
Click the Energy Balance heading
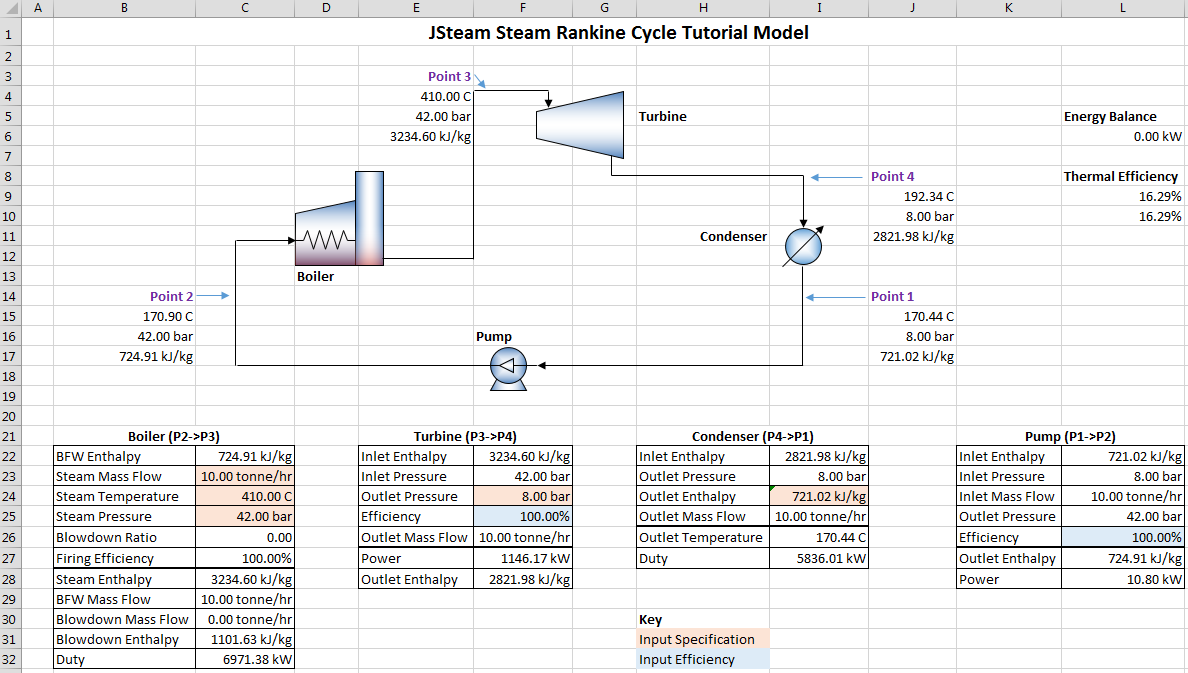point(1110,117)
